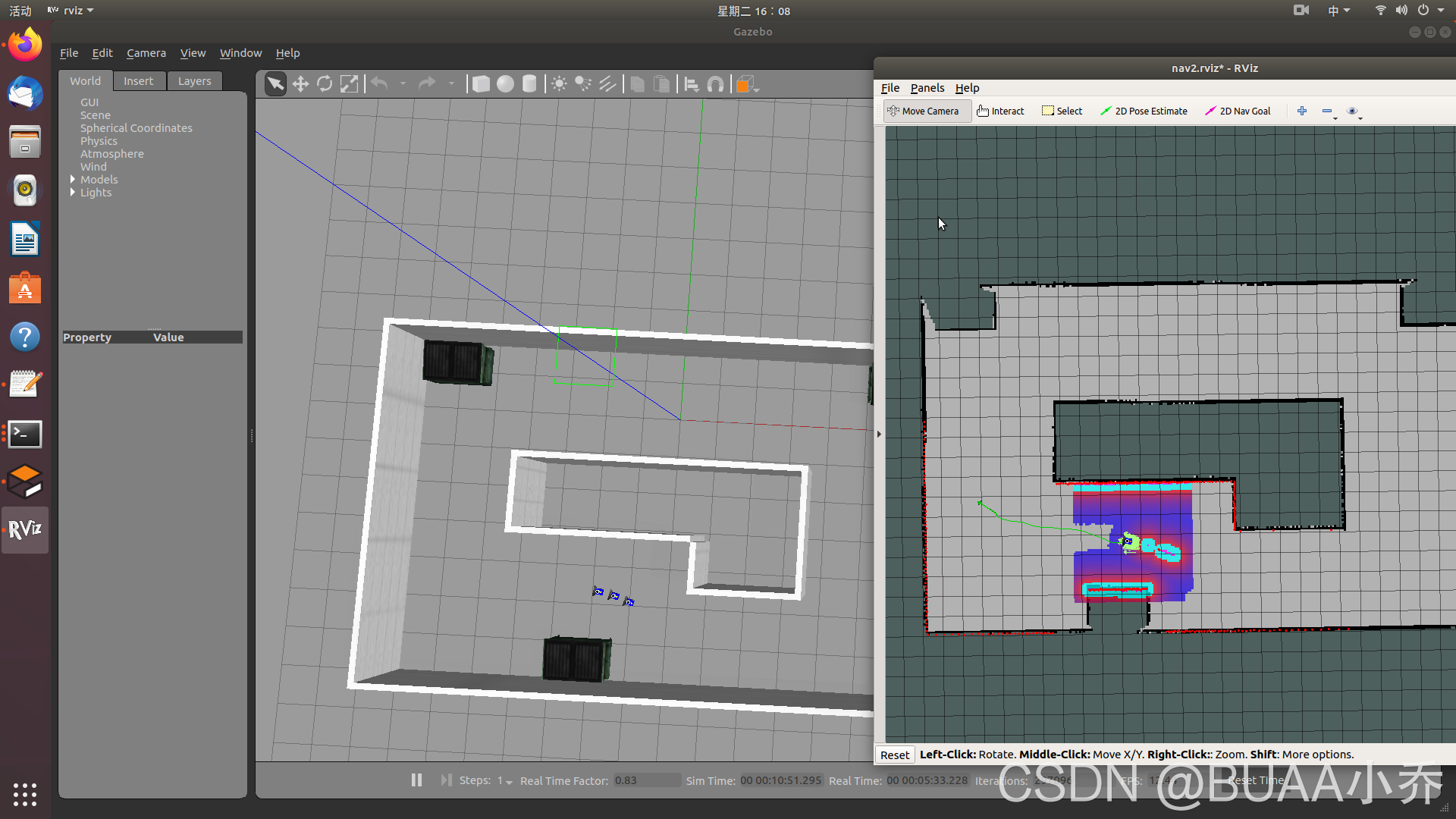Pause the Gazebo simulation

tap(416, 780)
